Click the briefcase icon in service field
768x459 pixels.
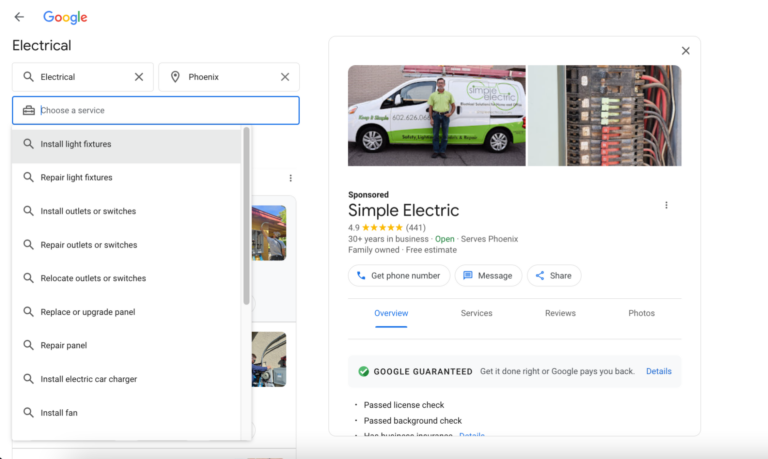29,110
